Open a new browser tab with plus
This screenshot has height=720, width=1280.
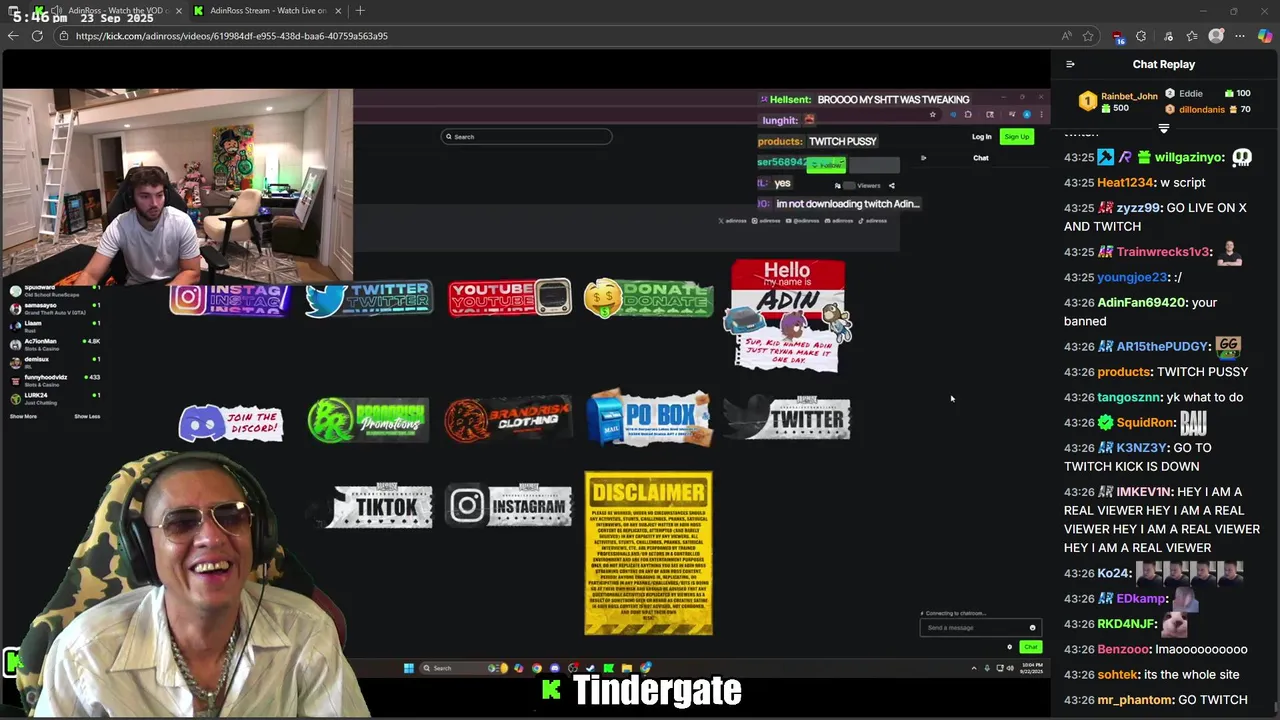(360, 10)
